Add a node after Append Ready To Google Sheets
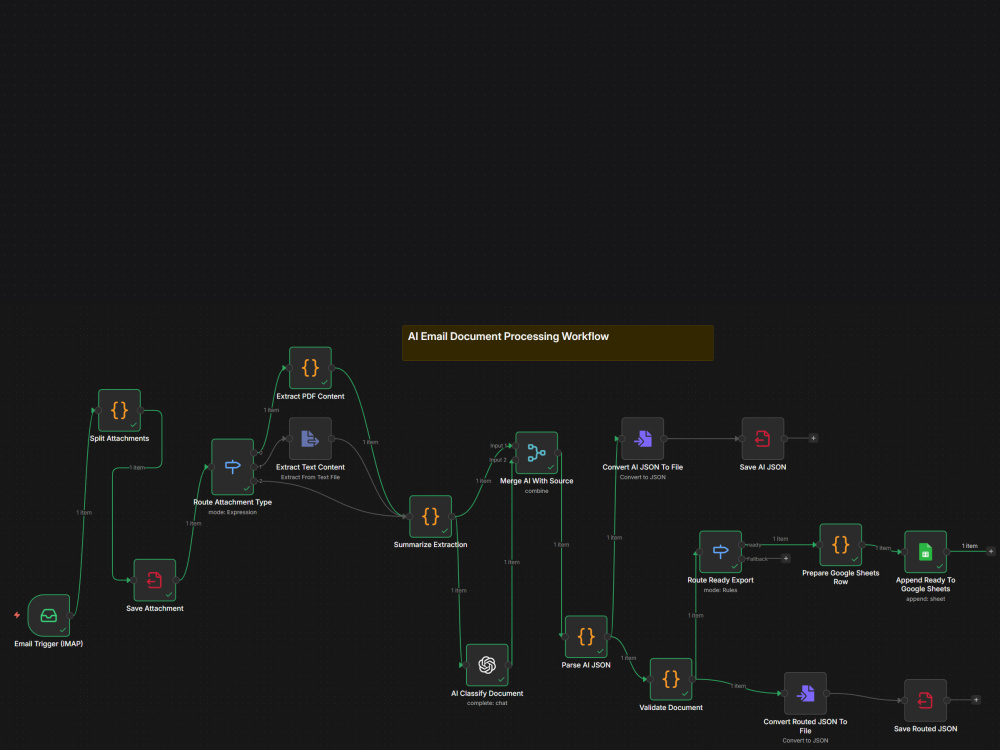 click(990, 551)
